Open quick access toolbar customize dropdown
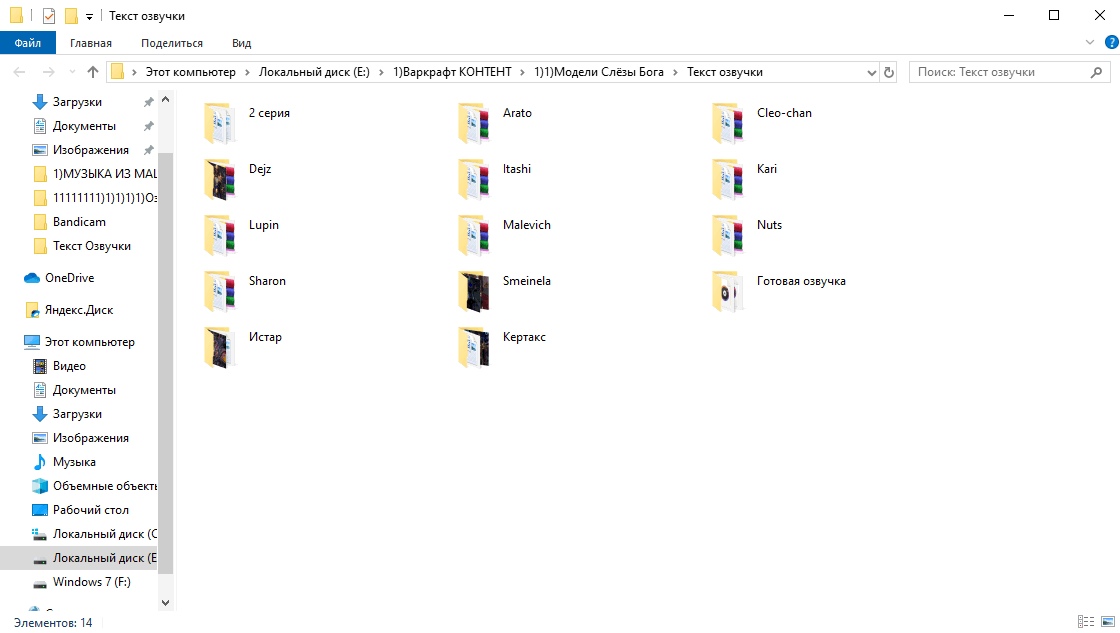Viewport: 1120px width, 633px height. tap(89, 16)
